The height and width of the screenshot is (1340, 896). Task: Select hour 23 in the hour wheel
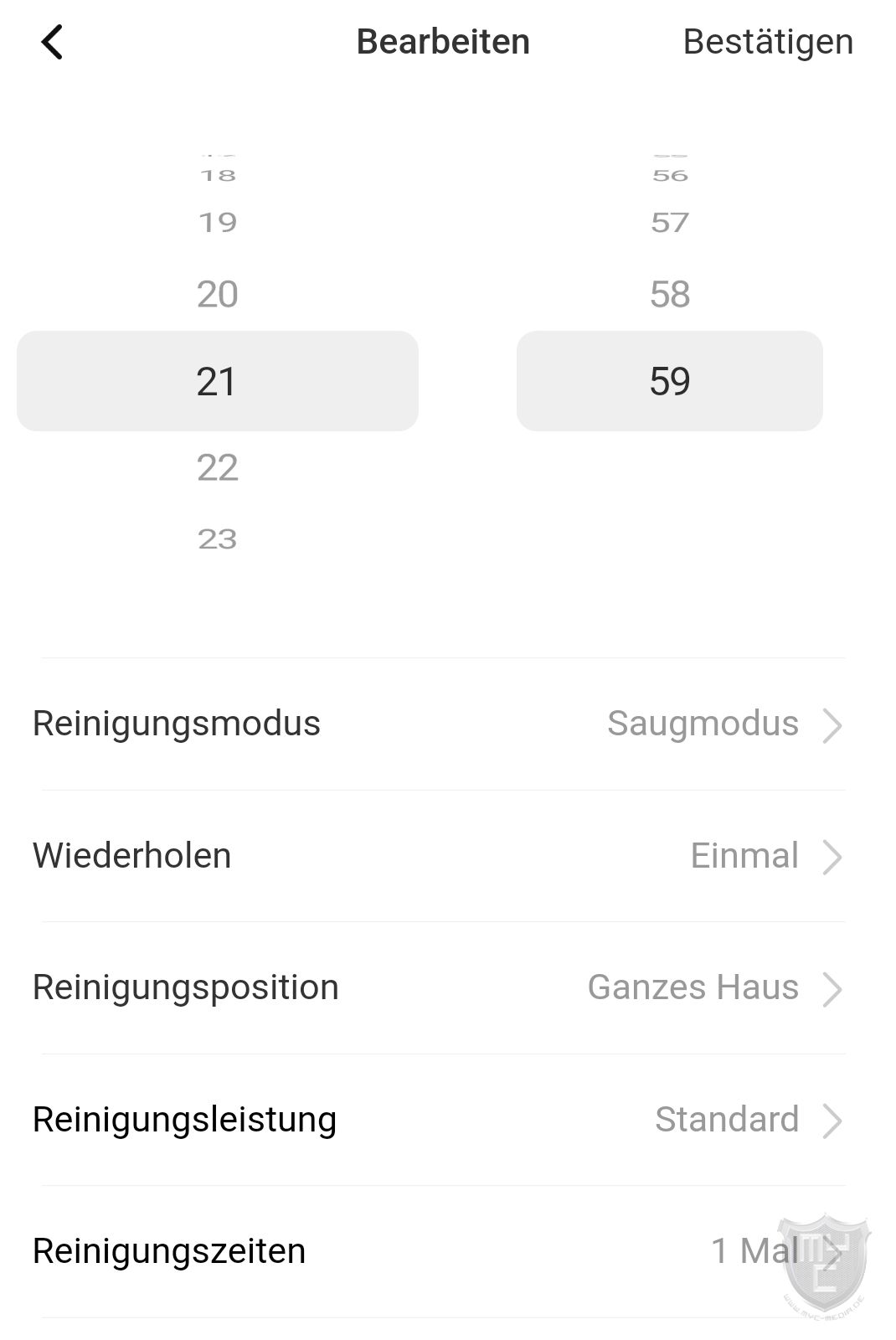tap(218, 539)
